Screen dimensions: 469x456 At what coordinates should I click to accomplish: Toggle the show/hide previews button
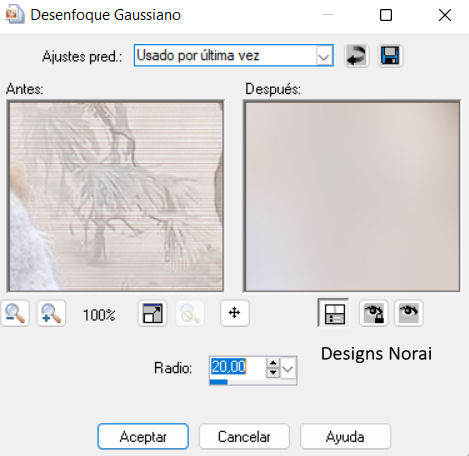[333, 313]
